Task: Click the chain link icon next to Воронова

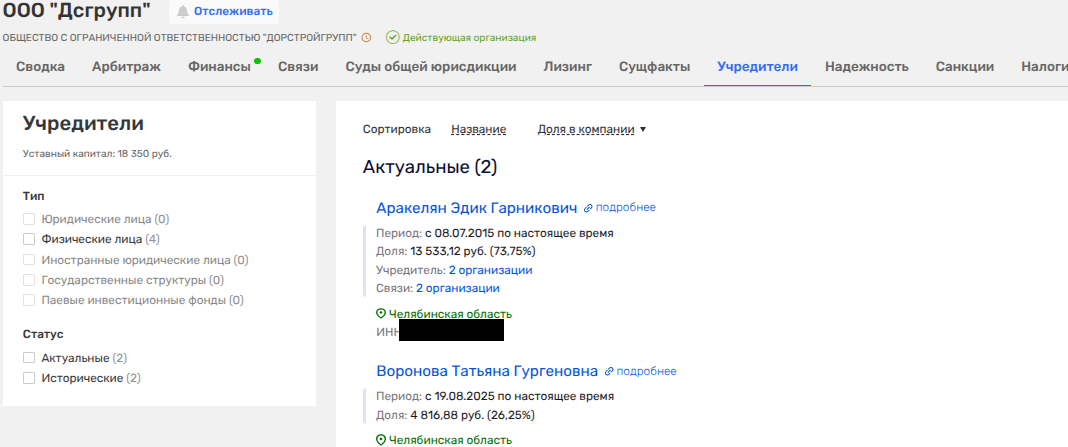Action: click(x=609, y=371)
